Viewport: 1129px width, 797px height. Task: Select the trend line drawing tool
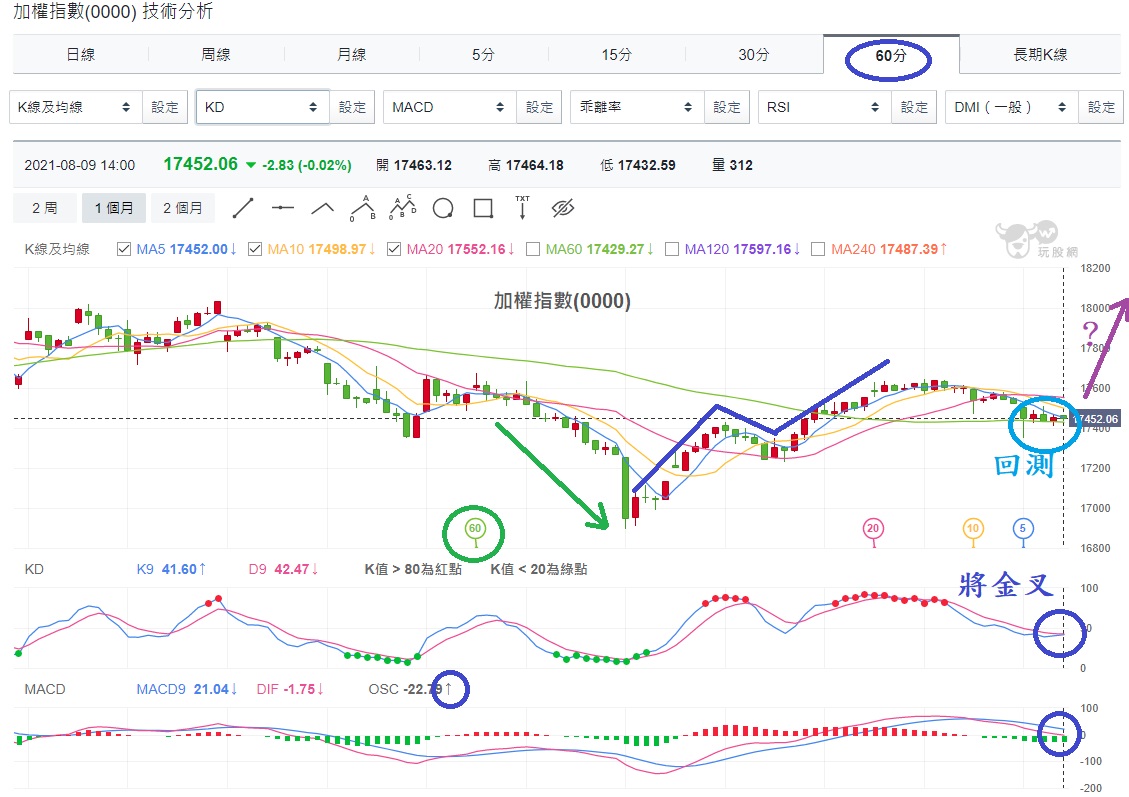[x=243, y=208]
